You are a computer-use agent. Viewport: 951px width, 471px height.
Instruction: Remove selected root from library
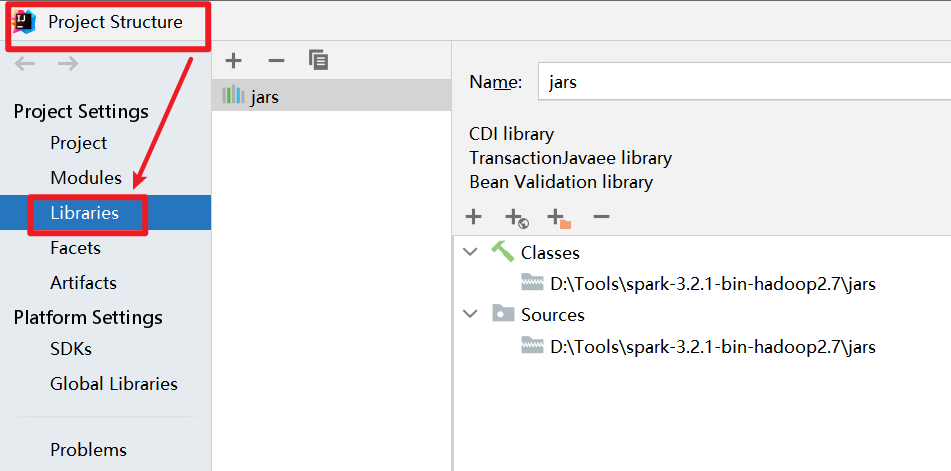[x=601, y=217]
